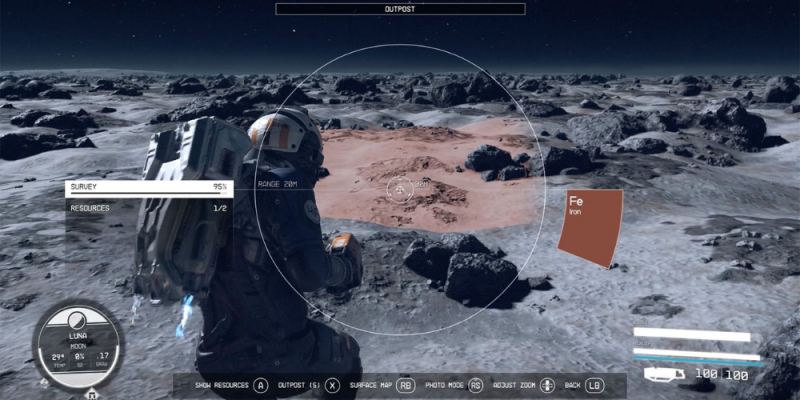This screenshot has height=400, width=800.
Task: Click the LB button icon for Back
Action: click(594, 385)
